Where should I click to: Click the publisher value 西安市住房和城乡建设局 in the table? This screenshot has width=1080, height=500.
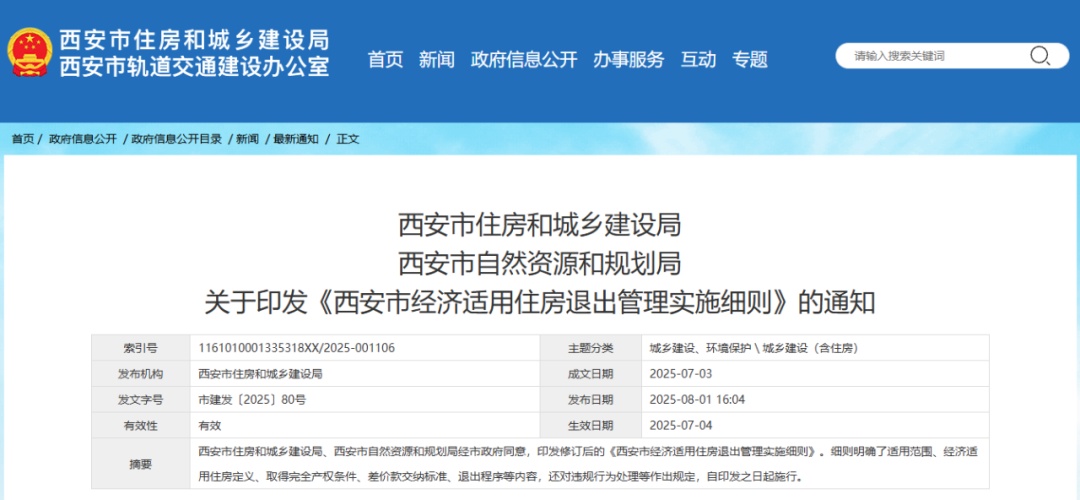point(260,374)
